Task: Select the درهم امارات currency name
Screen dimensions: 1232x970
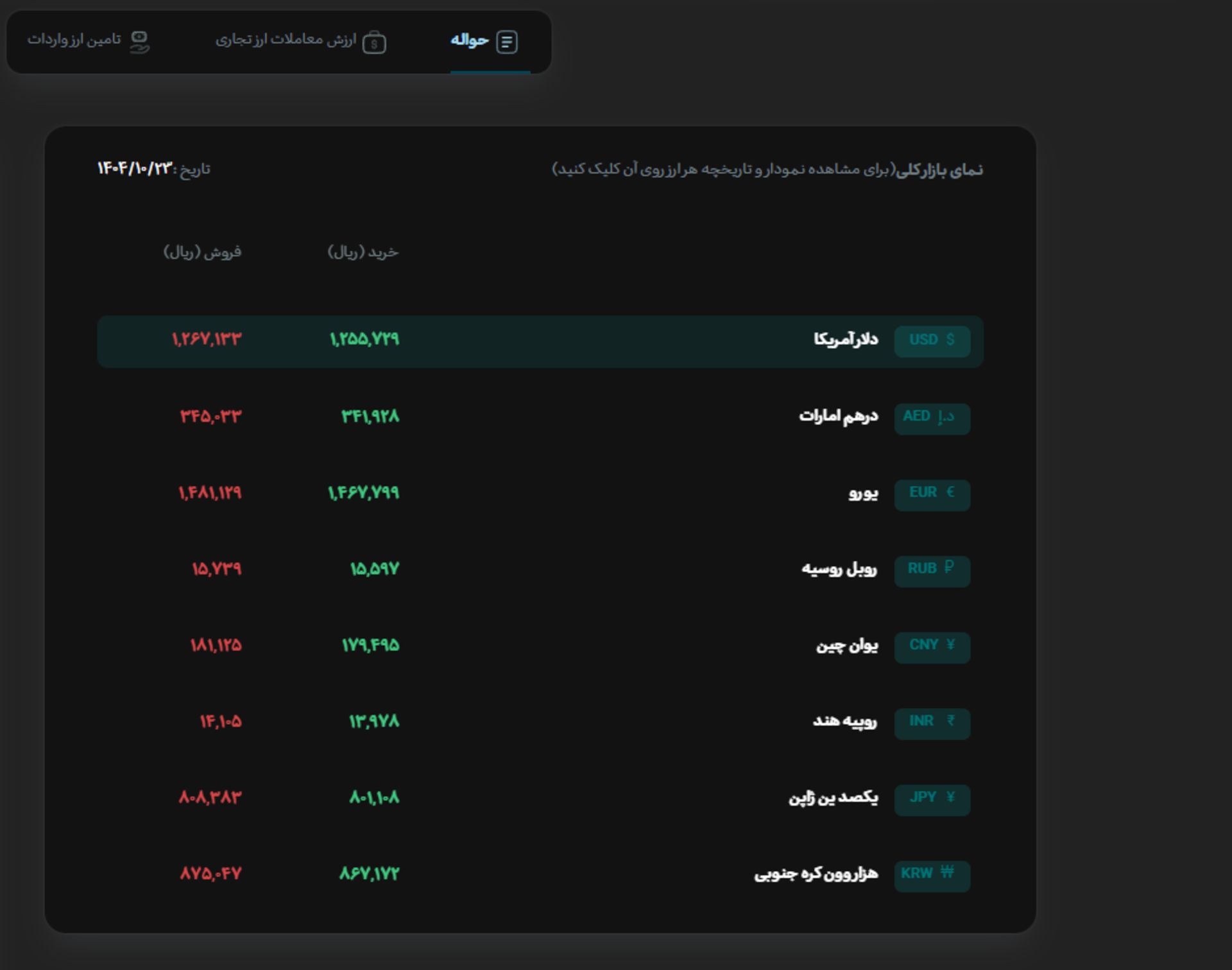Action: pos(838,417)
